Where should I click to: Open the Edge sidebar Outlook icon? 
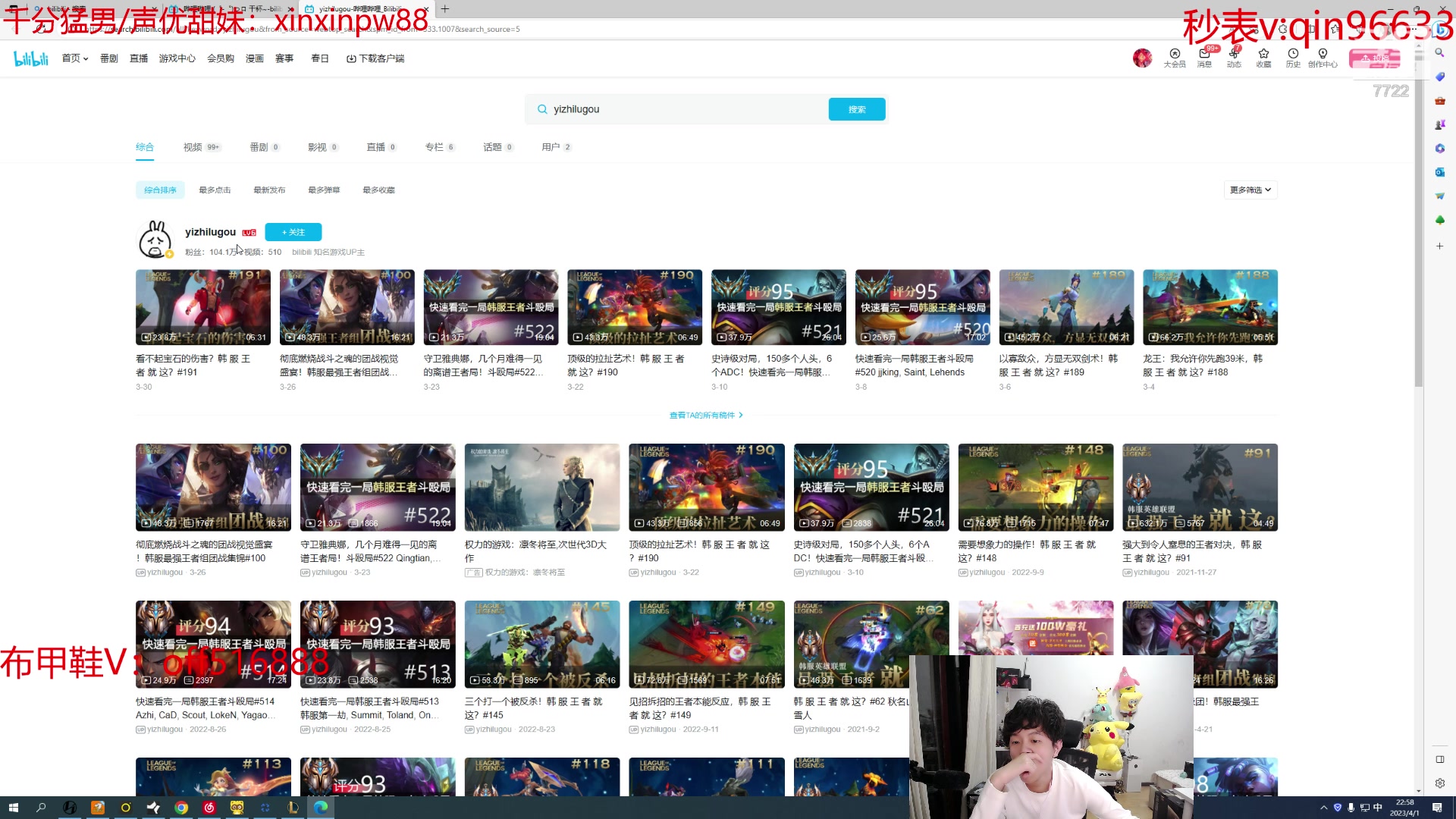pos(1439,172)
